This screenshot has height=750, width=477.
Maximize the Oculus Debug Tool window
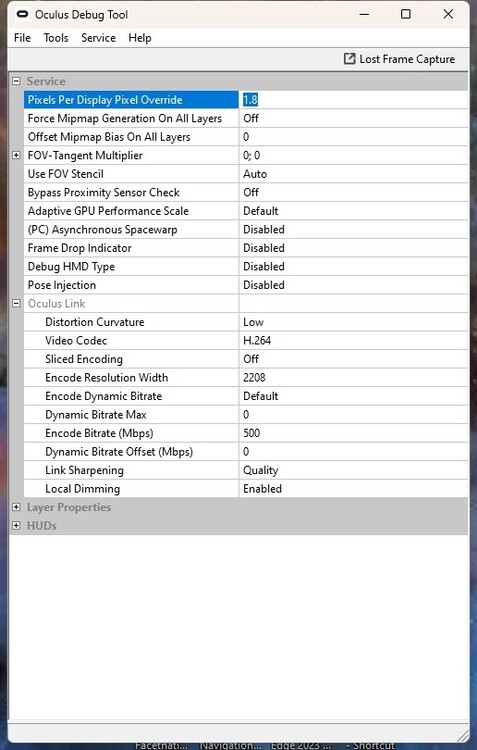click(x=406, y=14)
